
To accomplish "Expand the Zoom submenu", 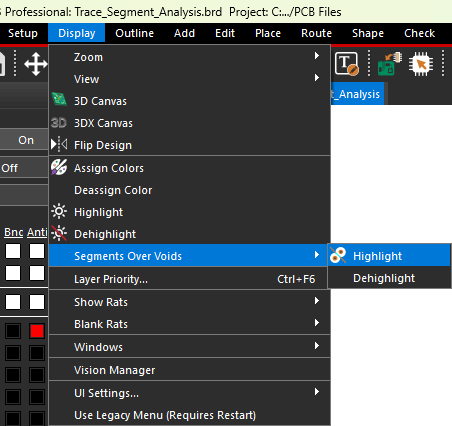I will click(189, 57).
